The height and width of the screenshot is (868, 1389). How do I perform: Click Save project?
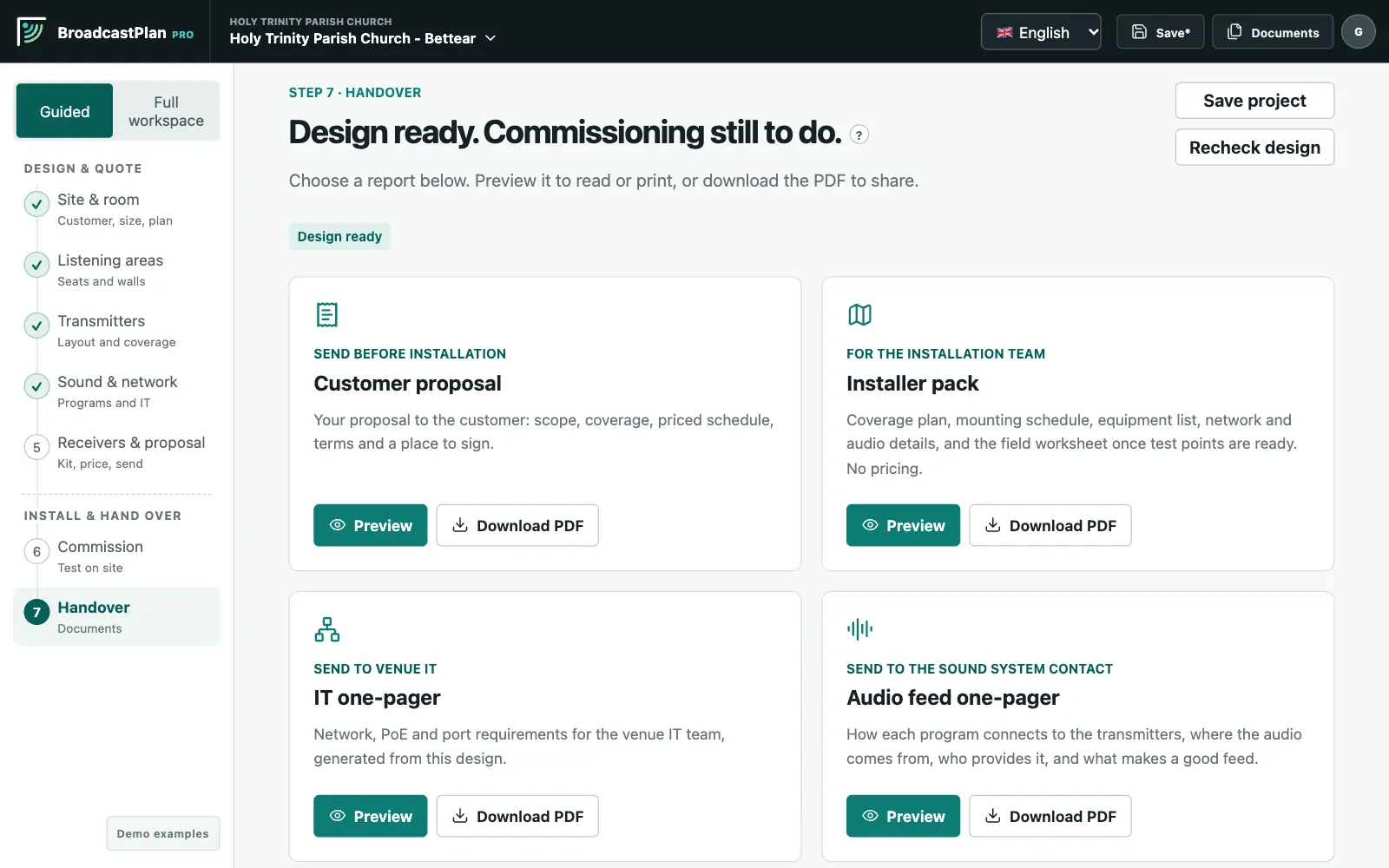[x=1254, y=101]
